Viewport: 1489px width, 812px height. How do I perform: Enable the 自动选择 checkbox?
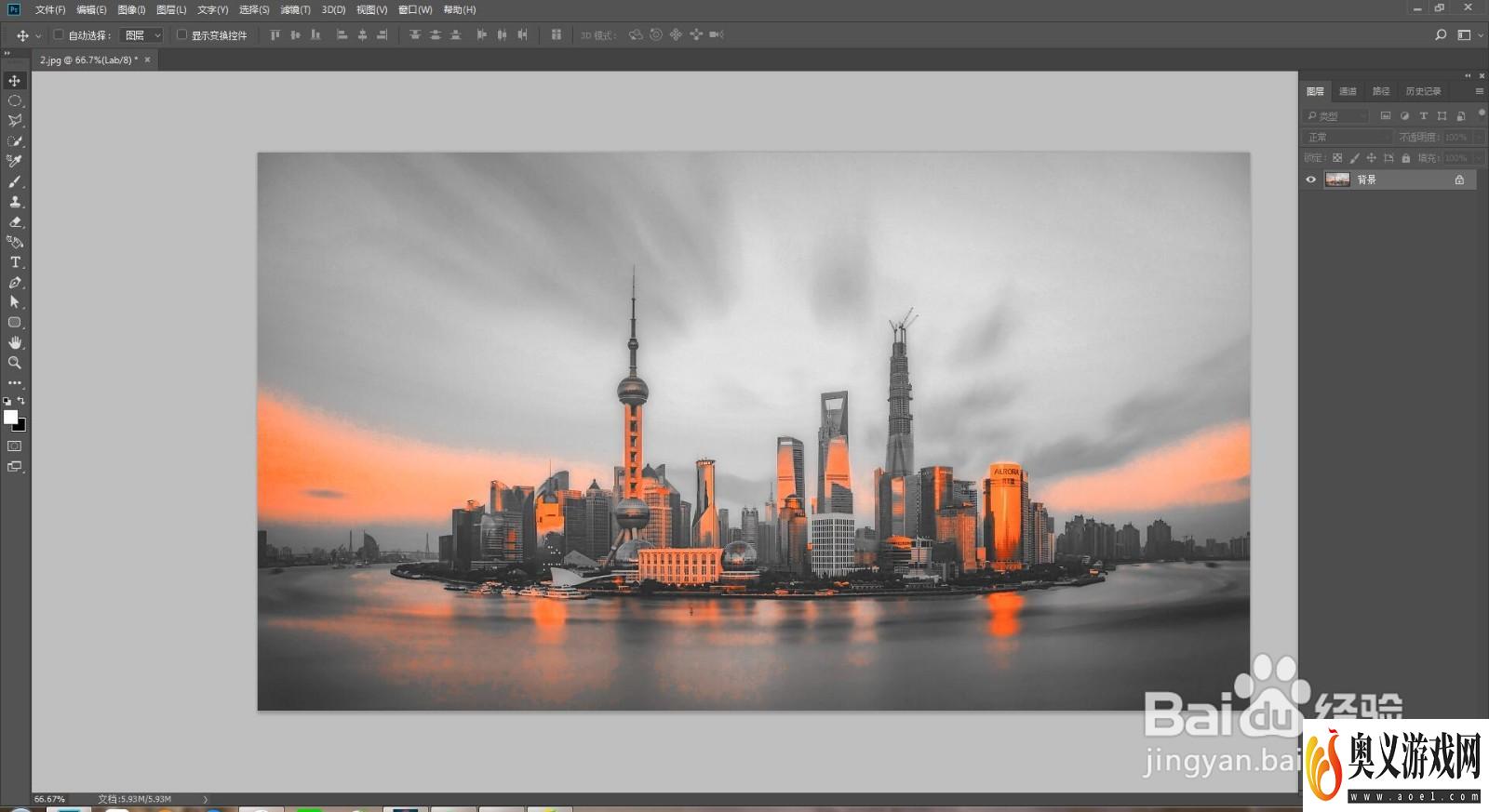pos(59,34)
